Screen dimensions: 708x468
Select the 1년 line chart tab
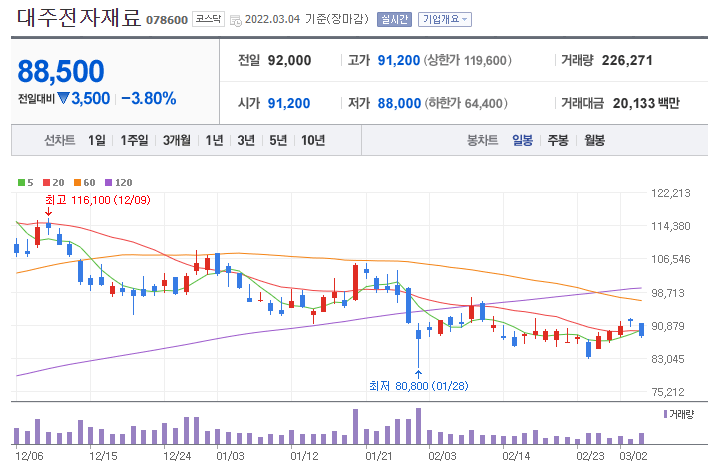point(214,140)
